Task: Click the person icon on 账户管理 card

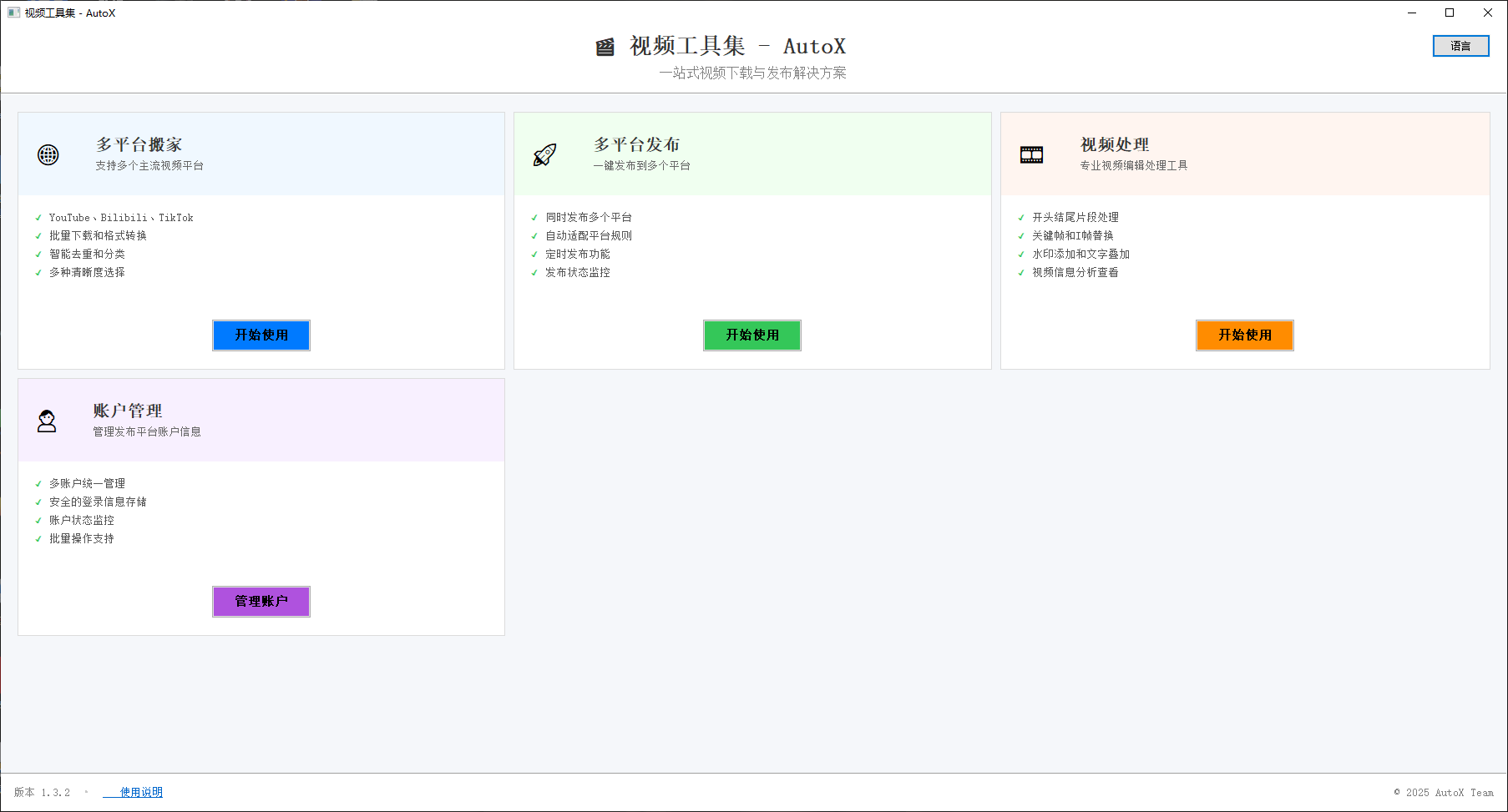Action: pos(47,421)
